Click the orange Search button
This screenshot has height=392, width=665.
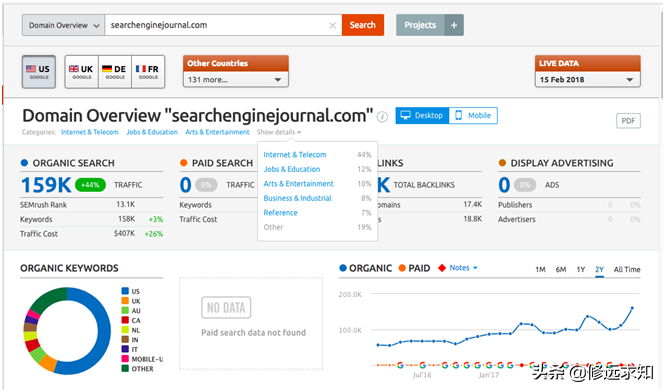(x=363, y=25)
